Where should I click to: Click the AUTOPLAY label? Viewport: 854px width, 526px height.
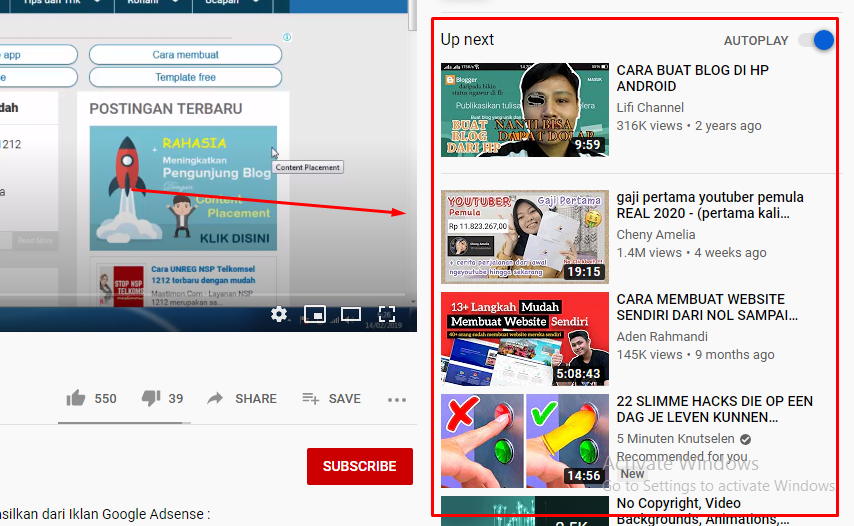point(755,41)
